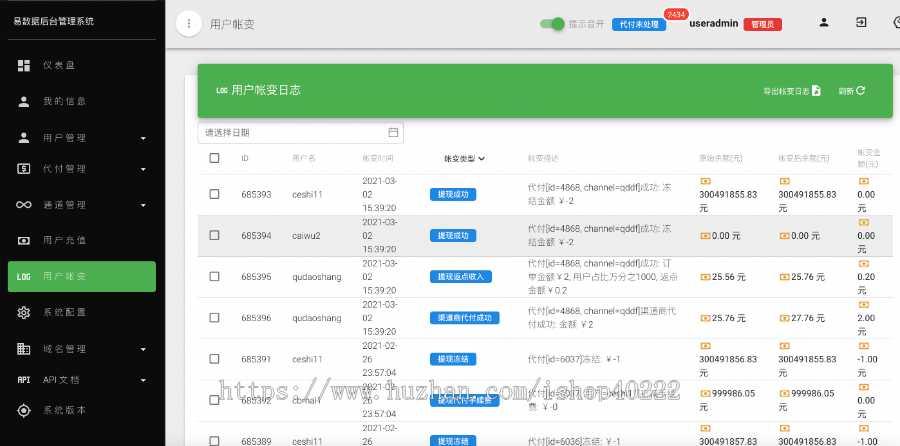This screenshot has width=900, height=446.
Task: Expand the 代付管理 sidebar submenu
Action: click(142, 169)
